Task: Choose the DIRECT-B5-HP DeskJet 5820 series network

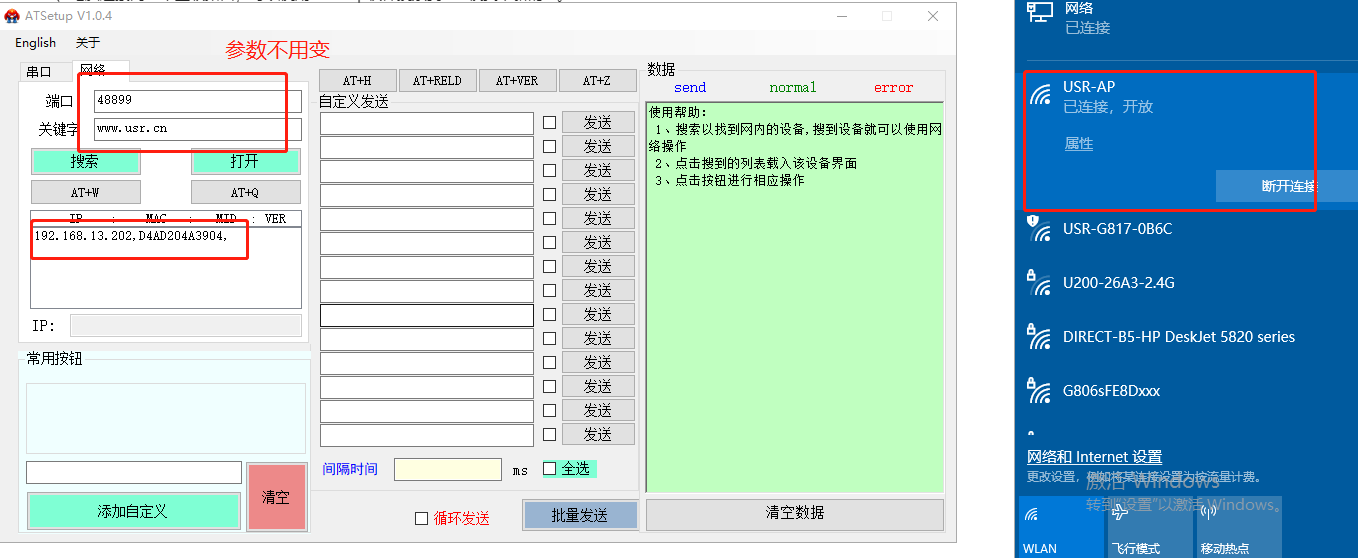Action: tap(1178, 337)
